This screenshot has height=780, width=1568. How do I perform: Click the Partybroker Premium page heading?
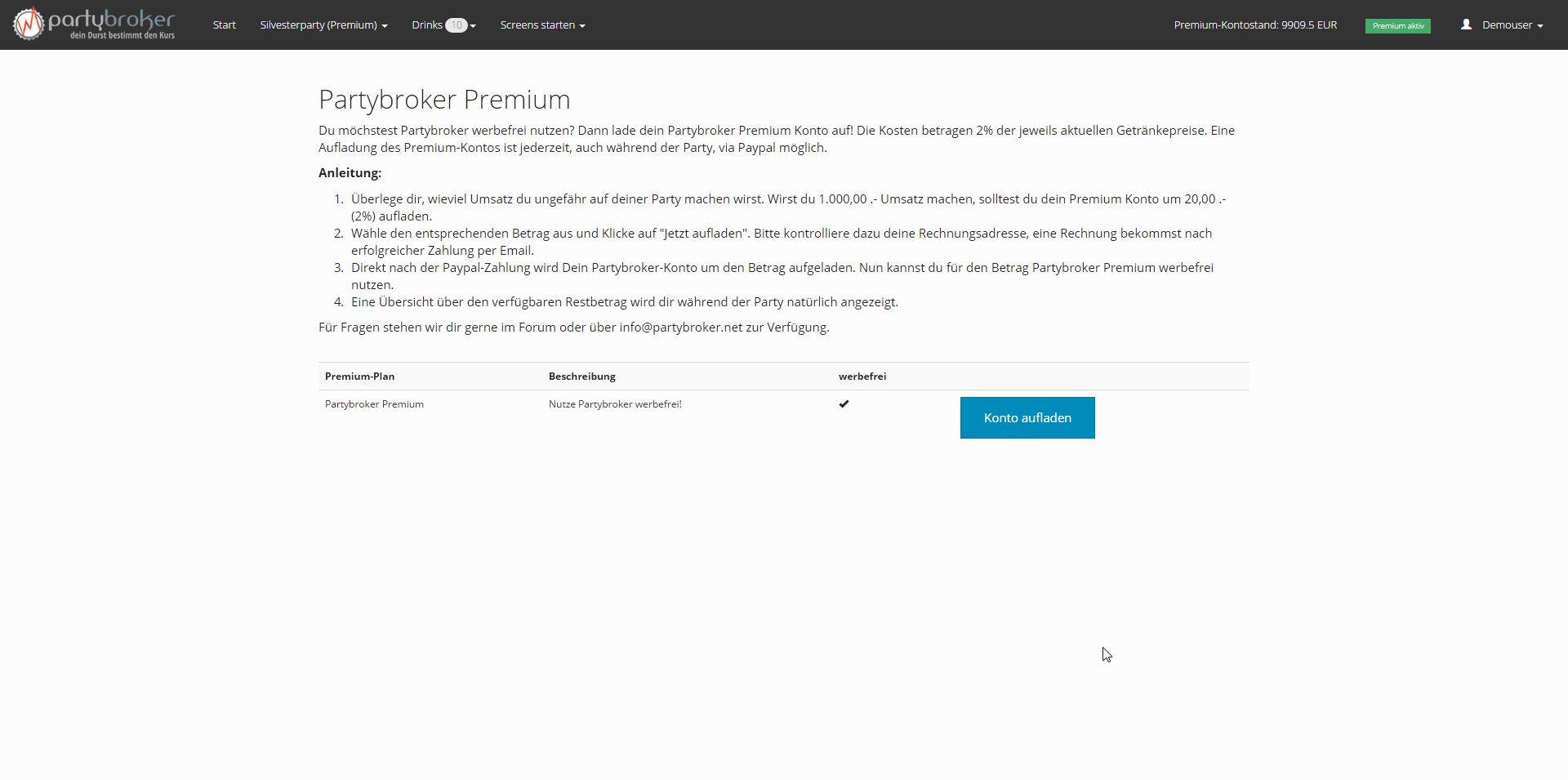[x=444, y=100]
